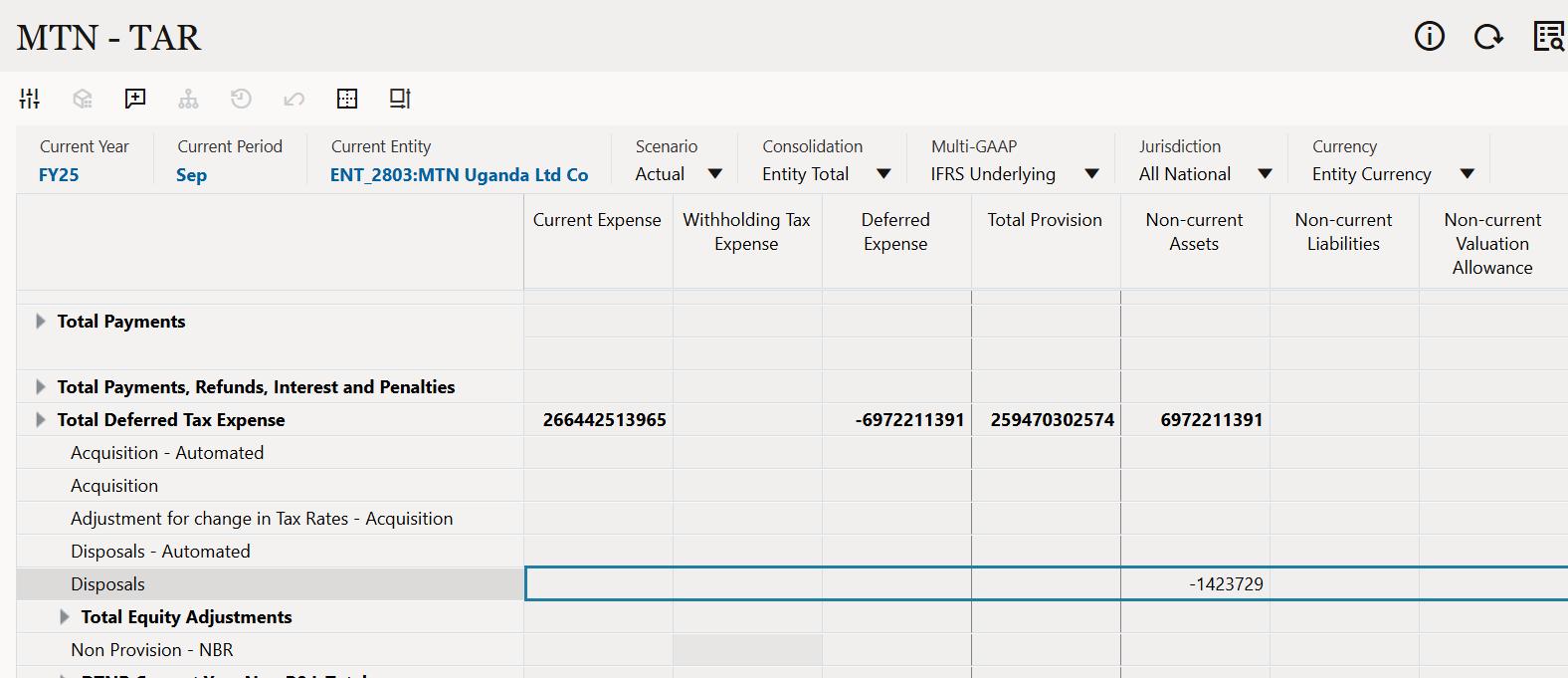Open the POV settings sliders icon
The width and height of the screenshot is (1568, 678).
[x=30, y=99]
